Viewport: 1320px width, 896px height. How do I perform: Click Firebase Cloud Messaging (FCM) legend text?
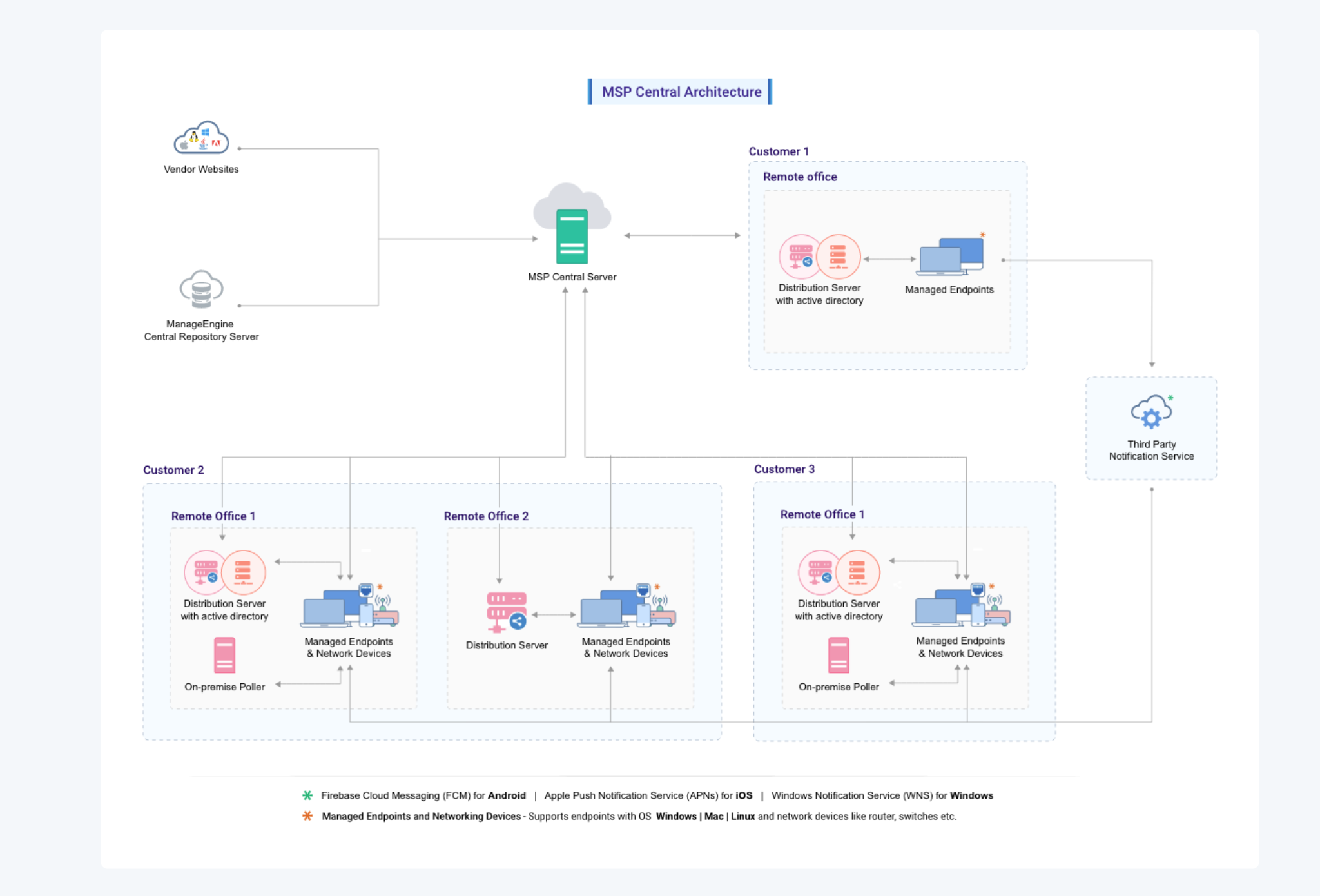coord(423,795)
